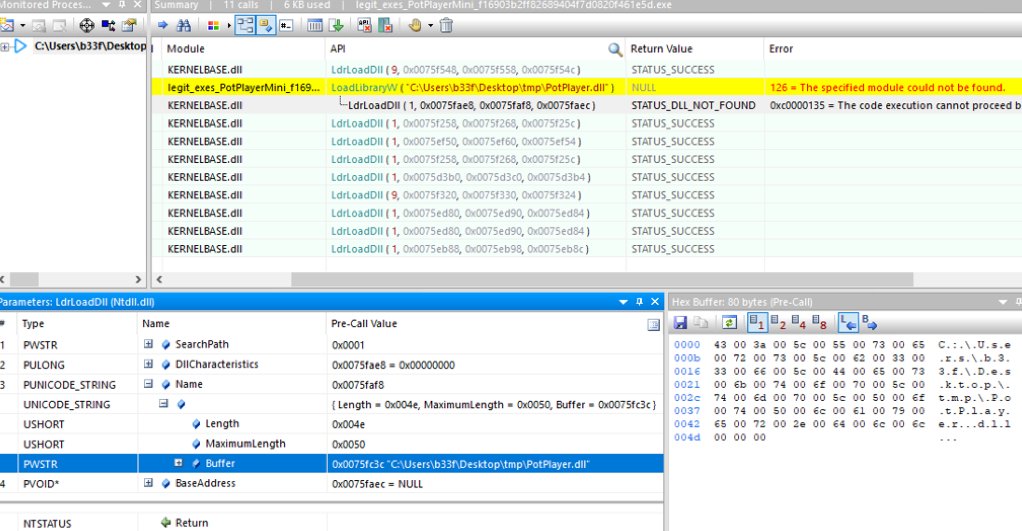Viewport: 1022px width, 531px height.
Task: Clear calls with the trash can icon
Action: pos(446,25)
